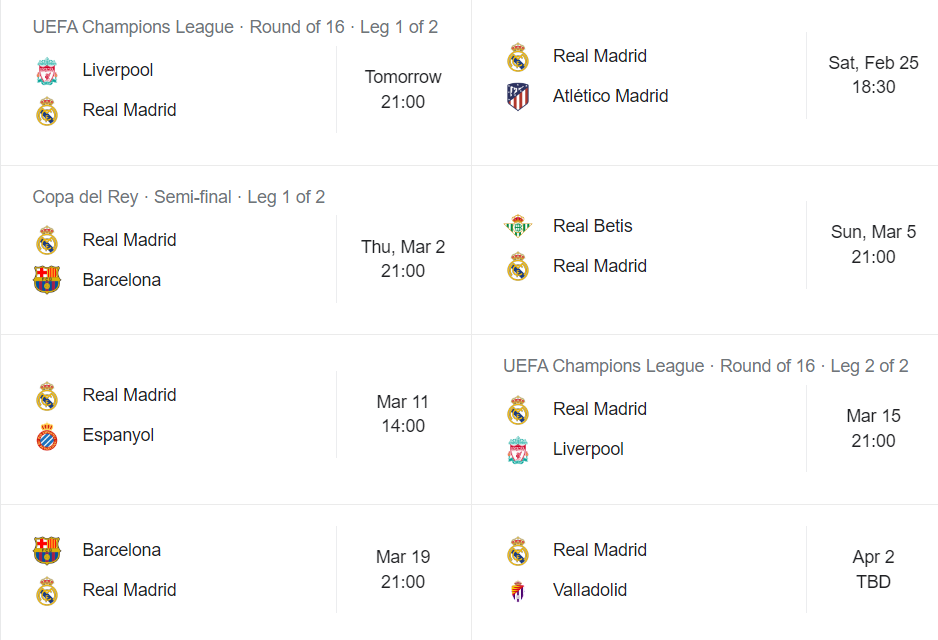Click the Atlético Madrid crest icon
Image resolution: width=938 pixels, height=640 pixels.
(x=517, y=96)
